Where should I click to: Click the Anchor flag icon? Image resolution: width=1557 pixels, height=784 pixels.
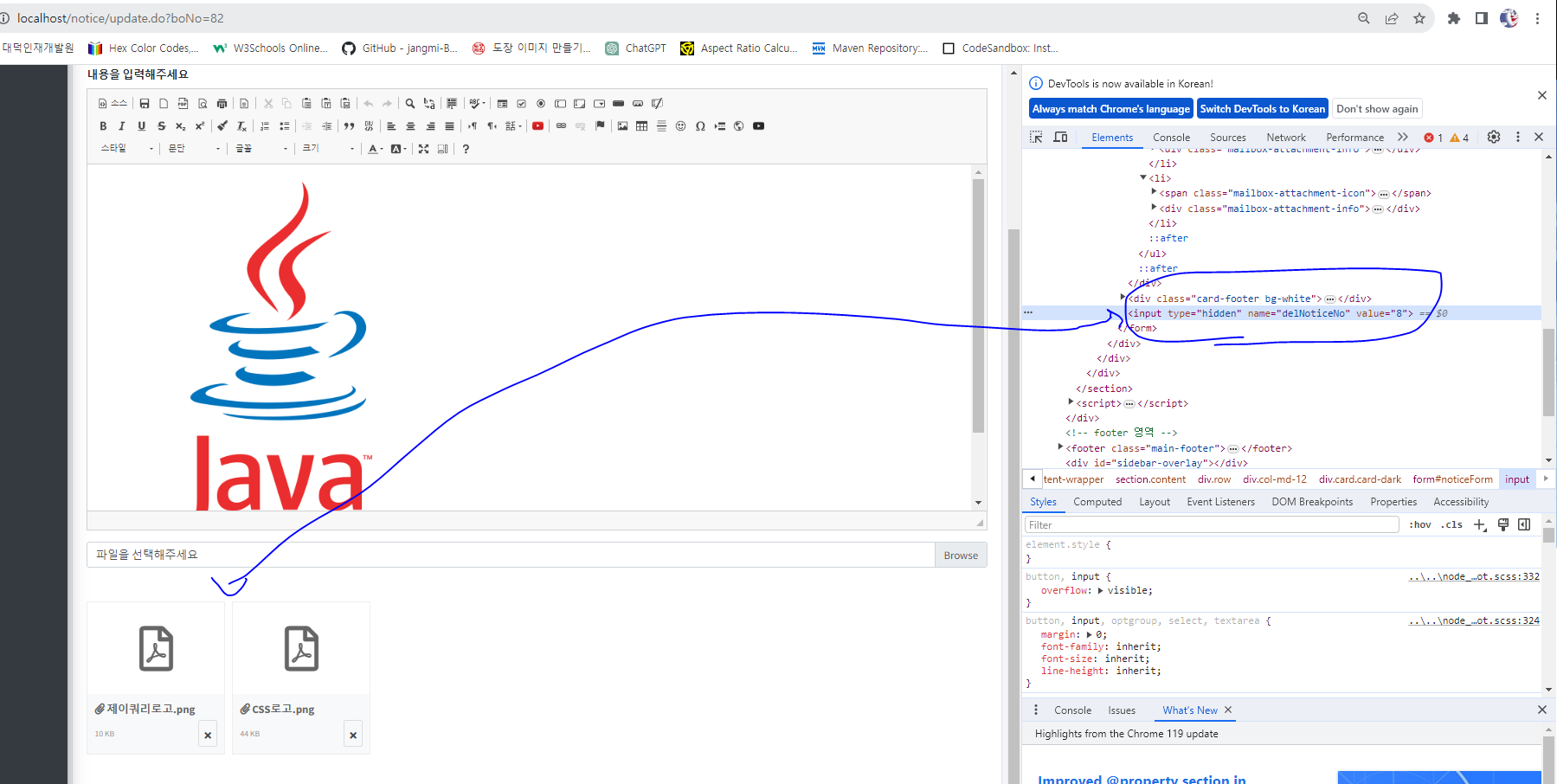(x=600, y=126)
